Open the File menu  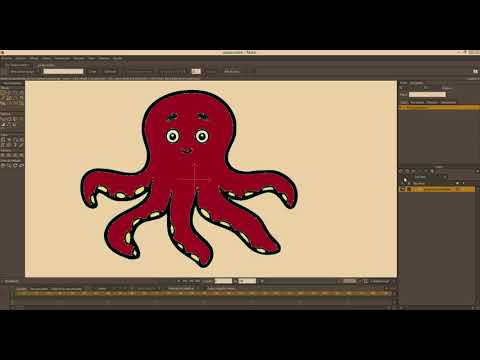pyautogui.click(x=7, y=58)
